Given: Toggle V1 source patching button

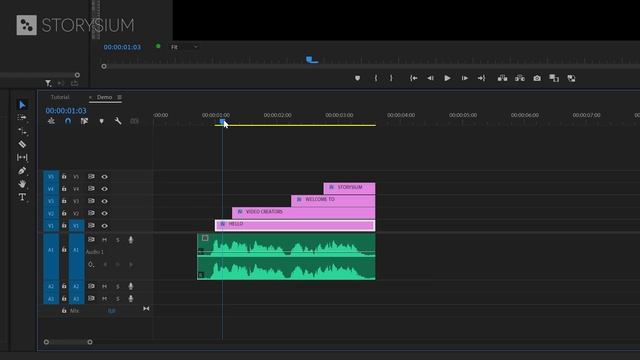Looking at the screenshot, I should [51, 226].
